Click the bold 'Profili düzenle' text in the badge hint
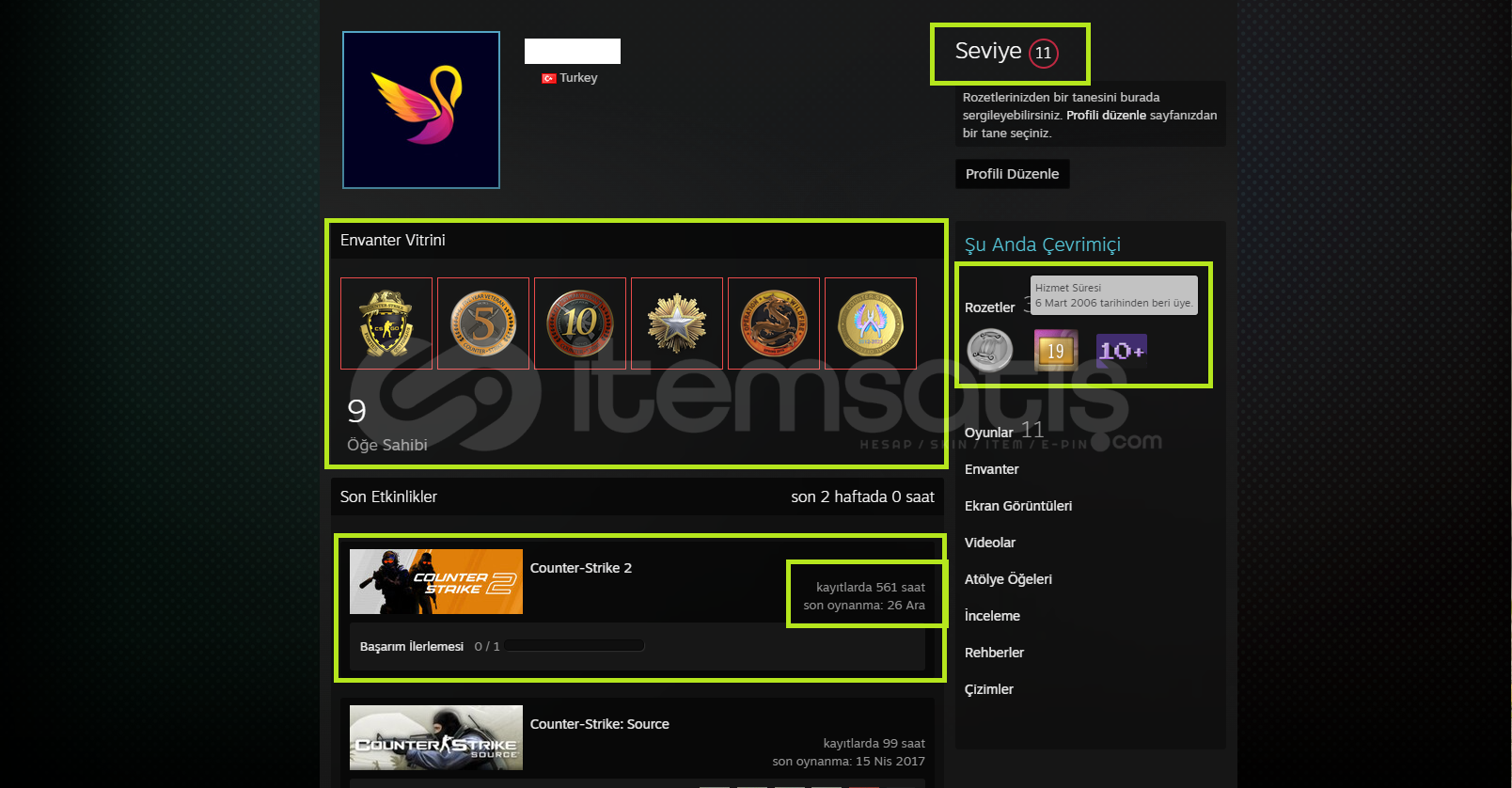 coord(1106,116)
